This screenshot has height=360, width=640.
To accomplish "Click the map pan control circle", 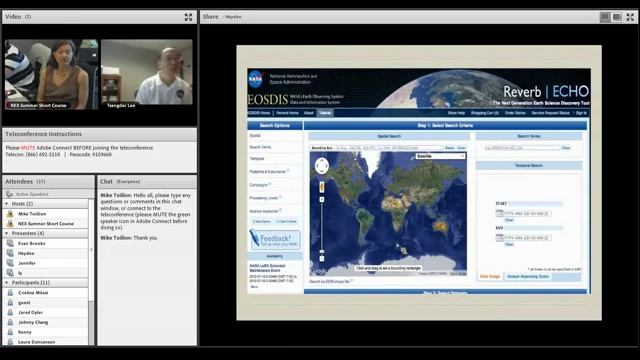I will (322, 166).
